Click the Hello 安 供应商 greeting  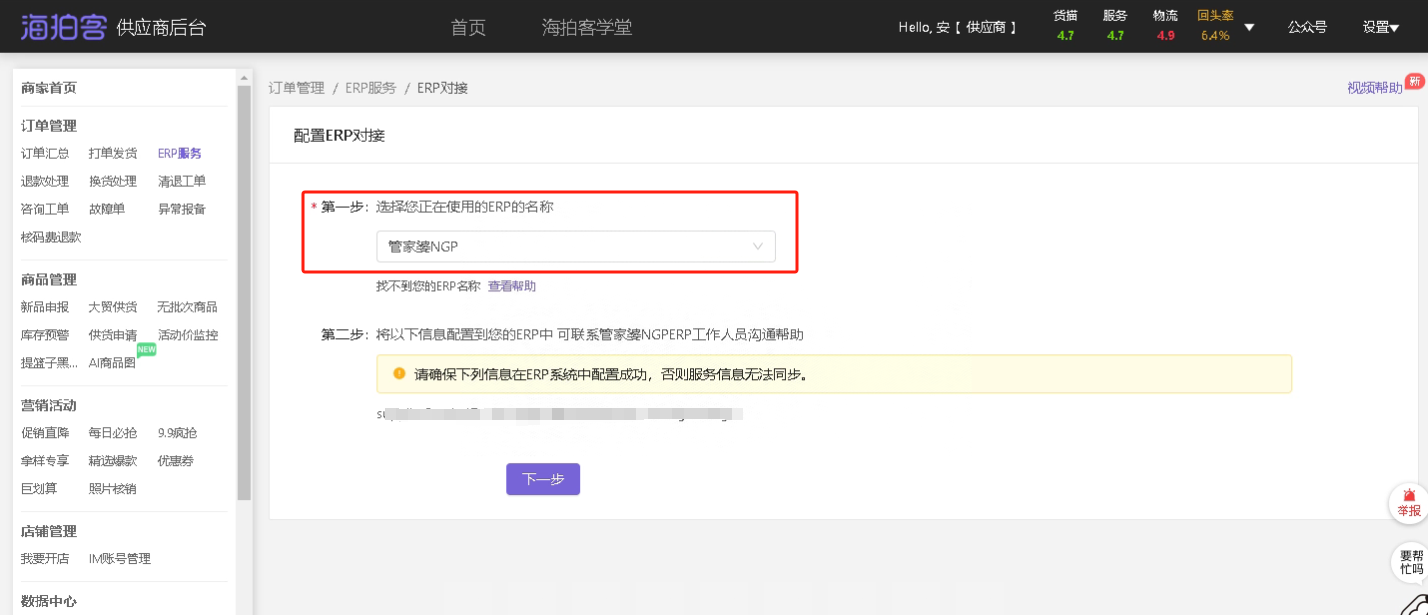coord(957,27)
